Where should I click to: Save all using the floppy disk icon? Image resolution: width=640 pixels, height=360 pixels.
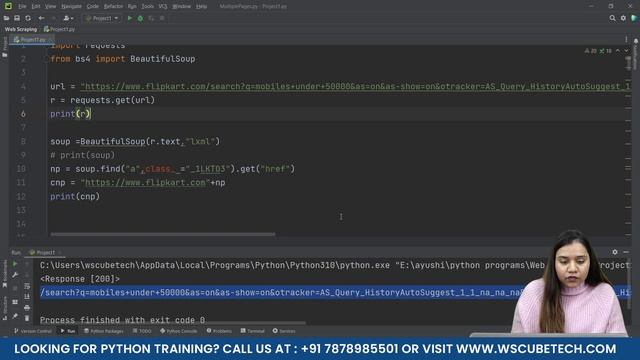coord(17,18)
